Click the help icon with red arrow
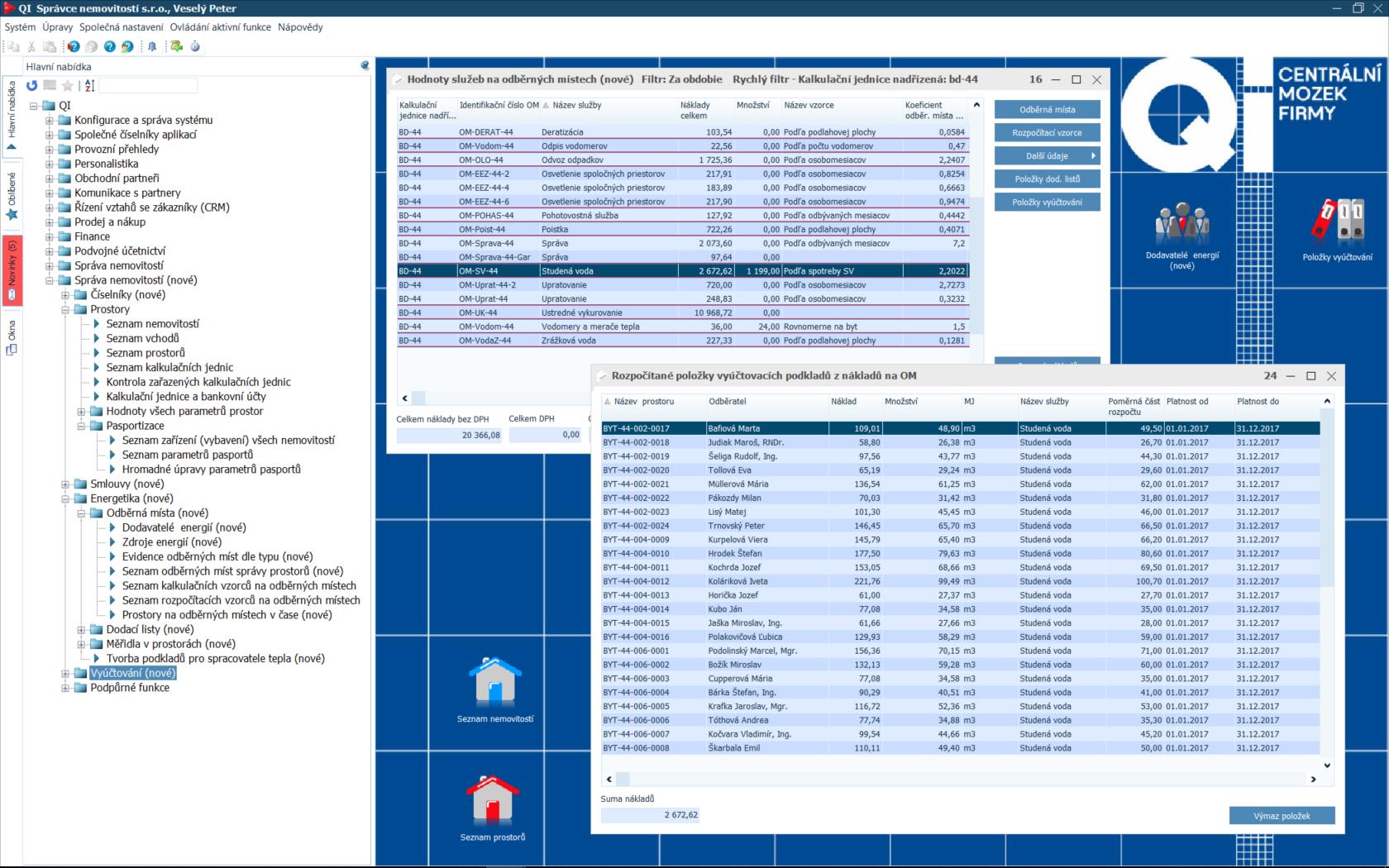 [x=73, y=47]
